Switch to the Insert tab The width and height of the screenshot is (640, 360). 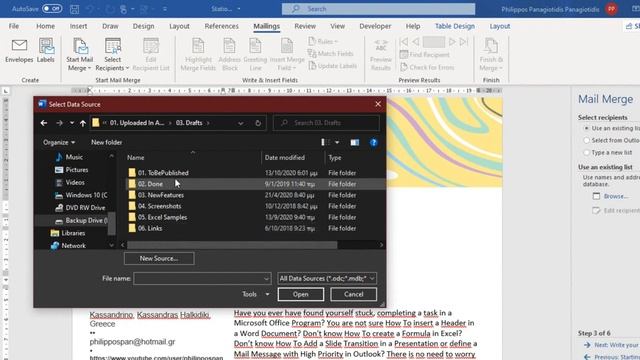78,26
